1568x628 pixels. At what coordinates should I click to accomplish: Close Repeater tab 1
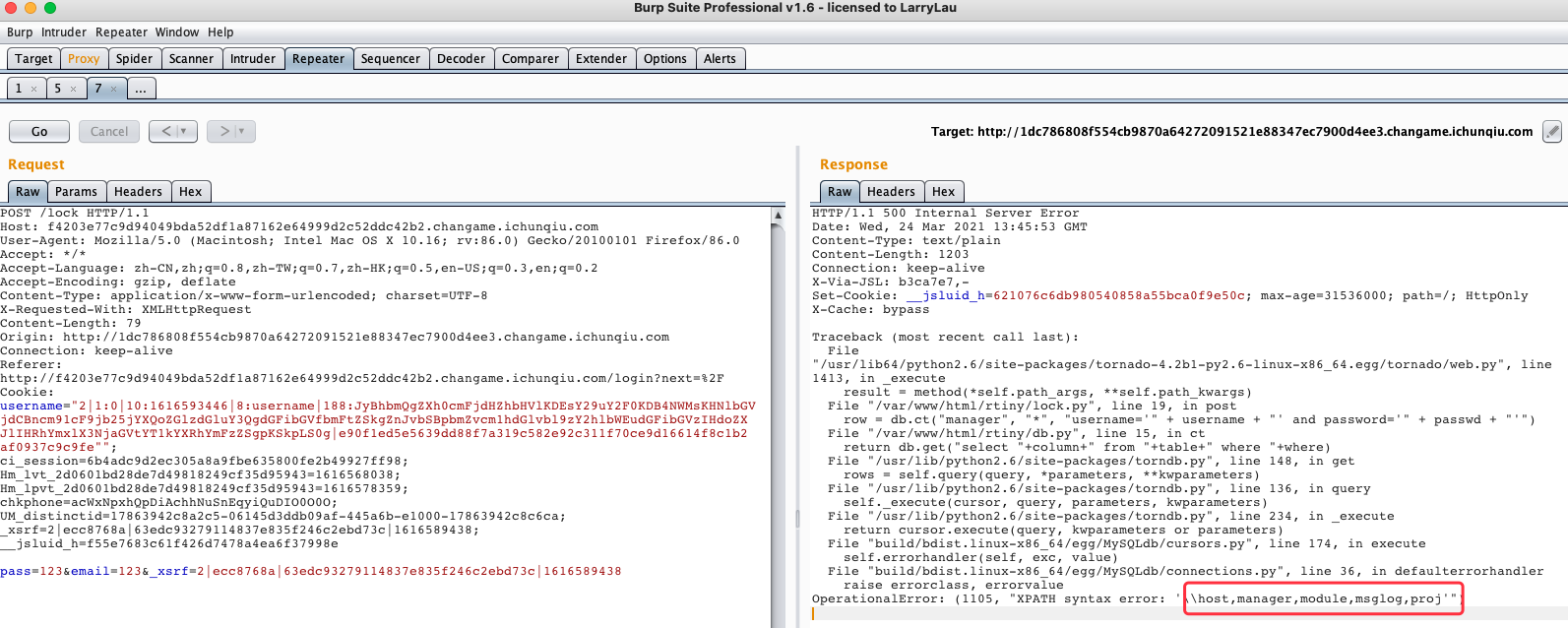pyautogui.click(x=33, y=89)
